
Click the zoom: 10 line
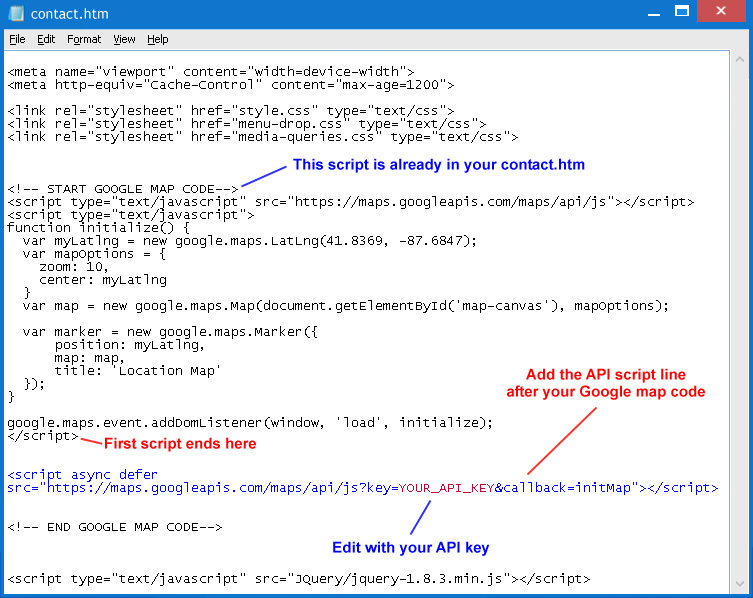[74, 267]
